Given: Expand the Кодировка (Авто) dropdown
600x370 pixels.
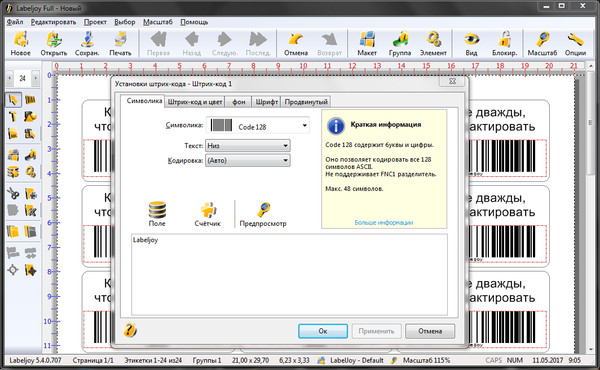Looking at the screenshot, I should [248, 160].
